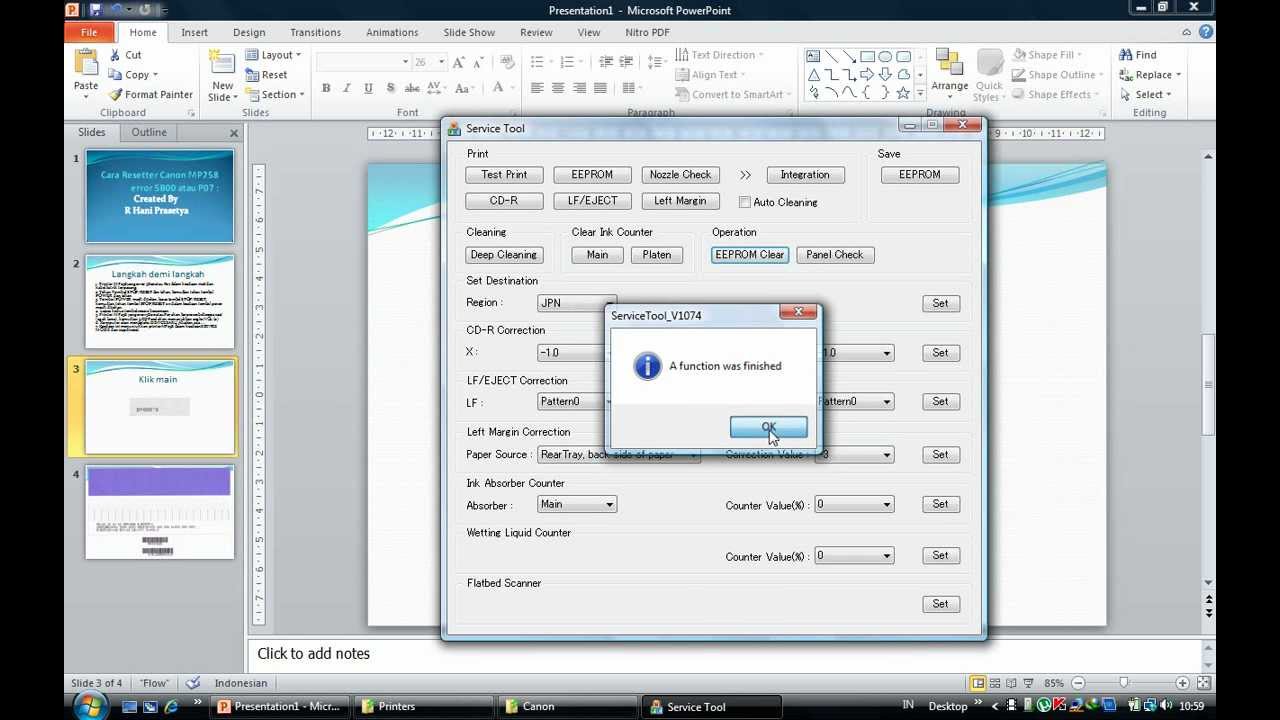The image size is (1280, 720).
Task: Click Set for the Ink Absorber Counter
Action: [x=940, y=504]
